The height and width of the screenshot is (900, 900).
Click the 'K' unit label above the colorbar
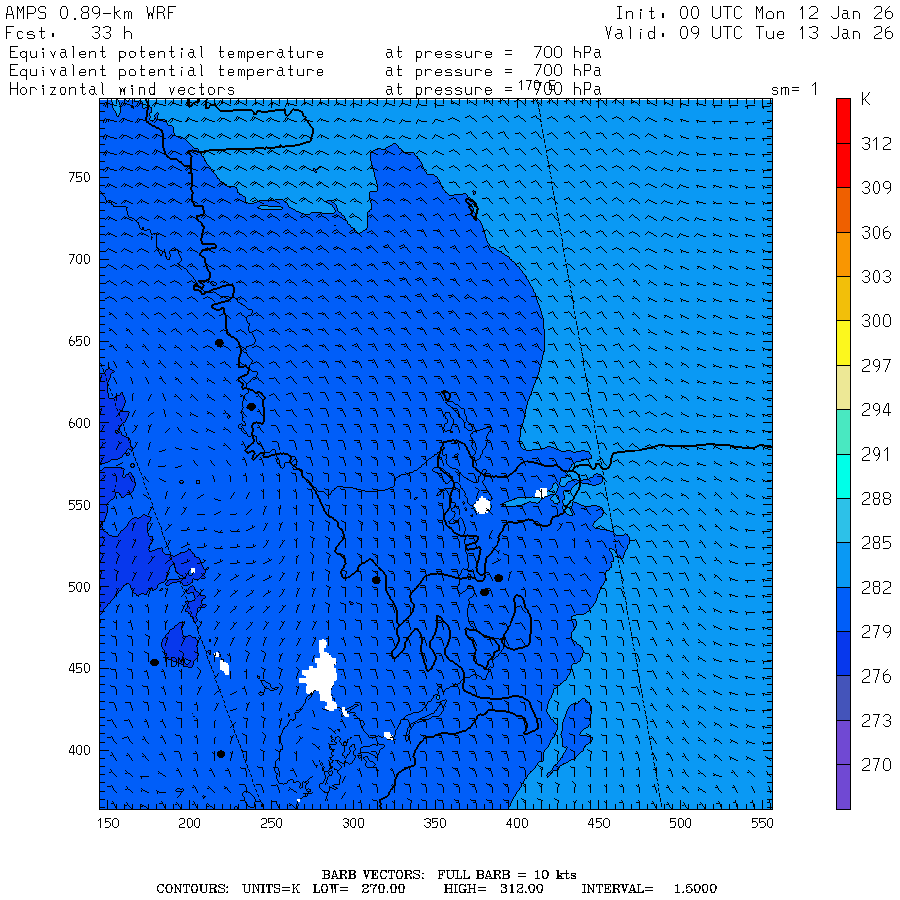(x=866, y=99)
